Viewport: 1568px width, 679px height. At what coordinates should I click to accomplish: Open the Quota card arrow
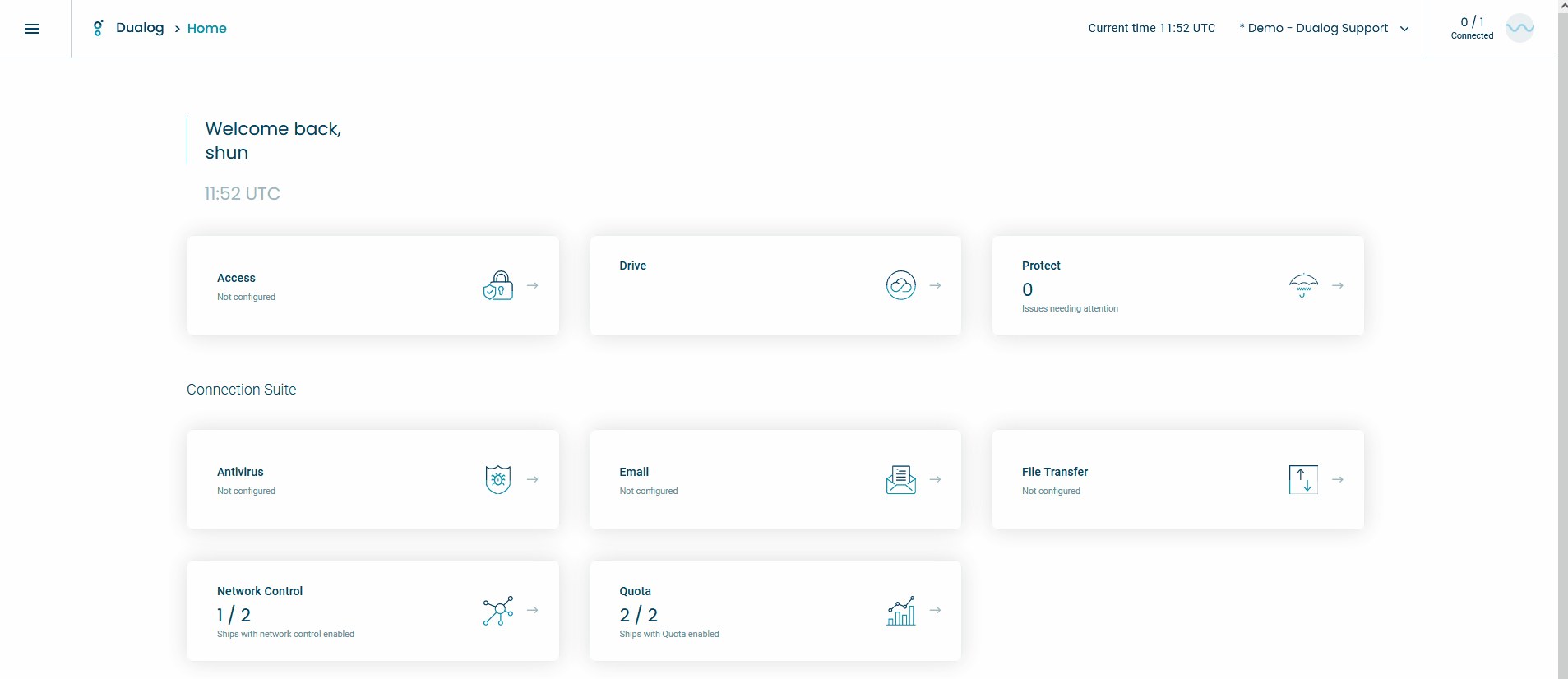pos(935,610)
